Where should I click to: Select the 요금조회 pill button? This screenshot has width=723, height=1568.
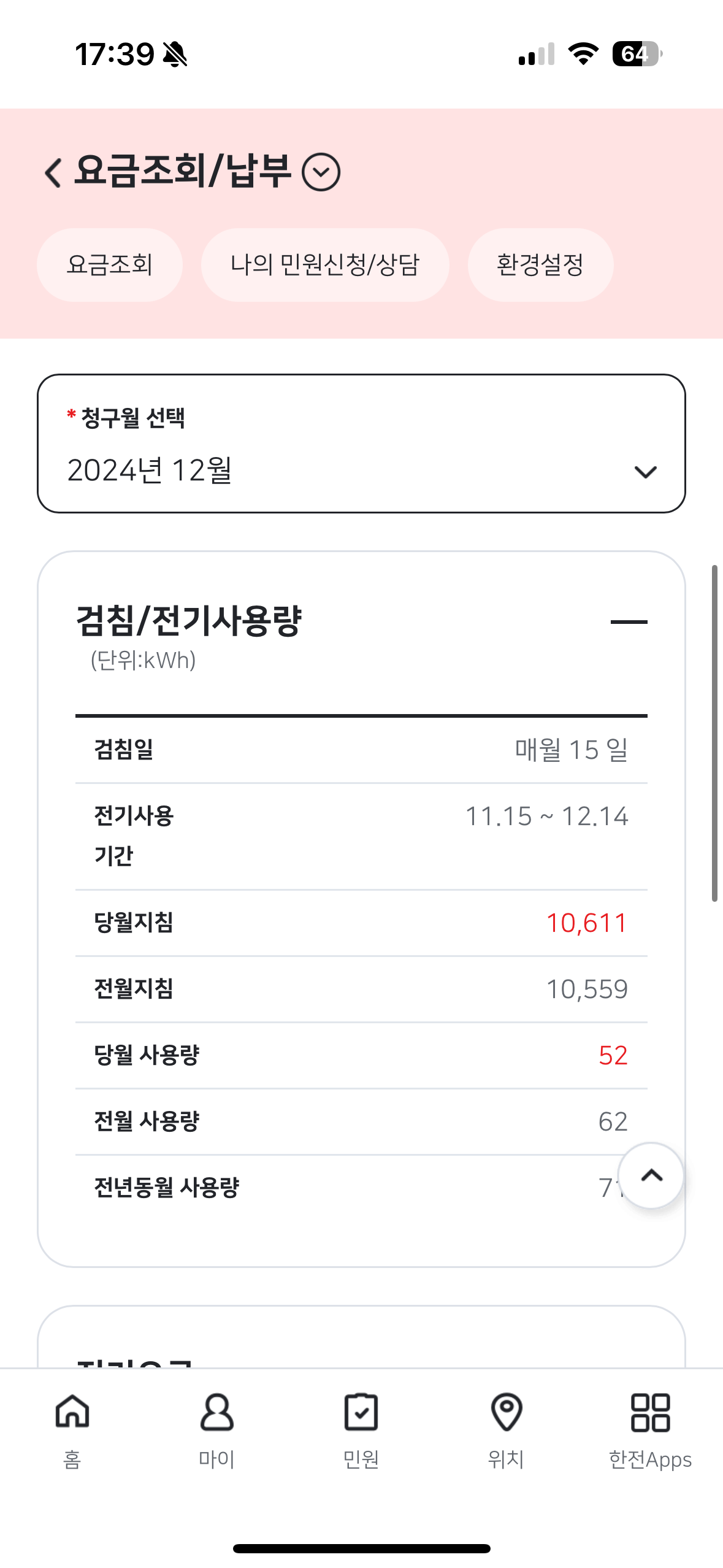(x=110, y=265)
